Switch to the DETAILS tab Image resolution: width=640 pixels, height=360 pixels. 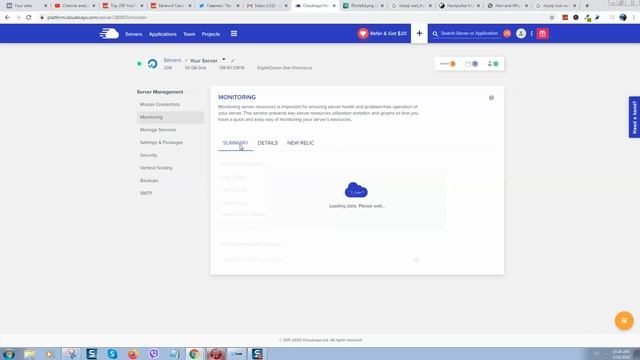(268, 143)
